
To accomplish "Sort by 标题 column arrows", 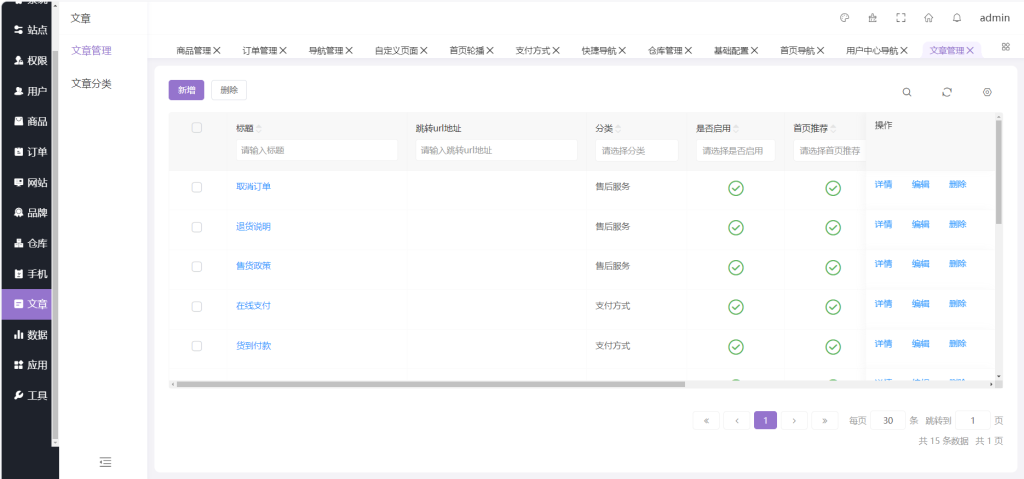I will [x=259, y=128].
